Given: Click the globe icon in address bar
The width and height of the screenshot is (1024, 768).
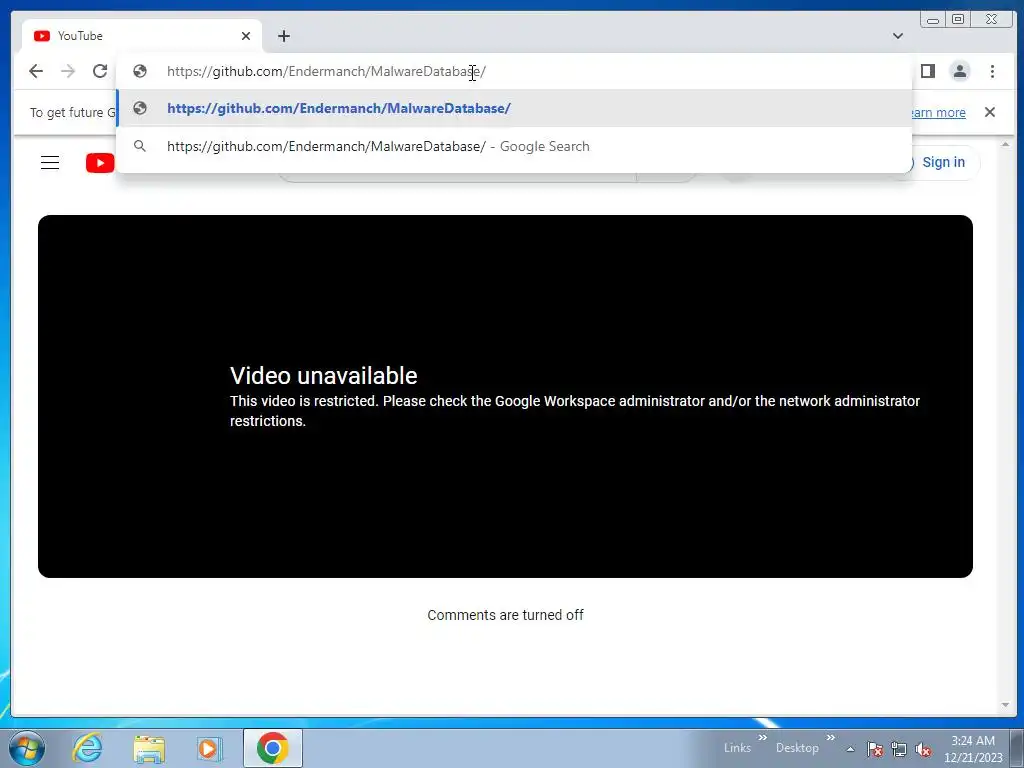Looking at the screenshot, I should point(140,71).
